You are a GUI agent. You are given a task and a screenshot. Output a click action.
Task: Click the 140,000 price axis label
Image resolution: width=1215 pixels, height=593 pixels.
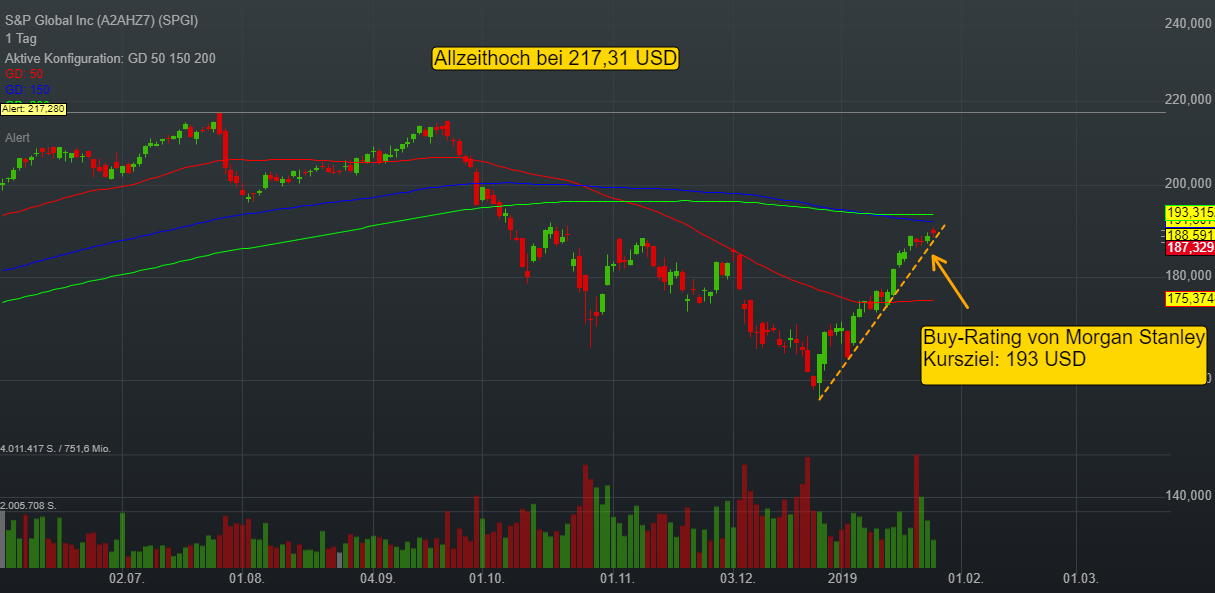tap(1190, 496)
